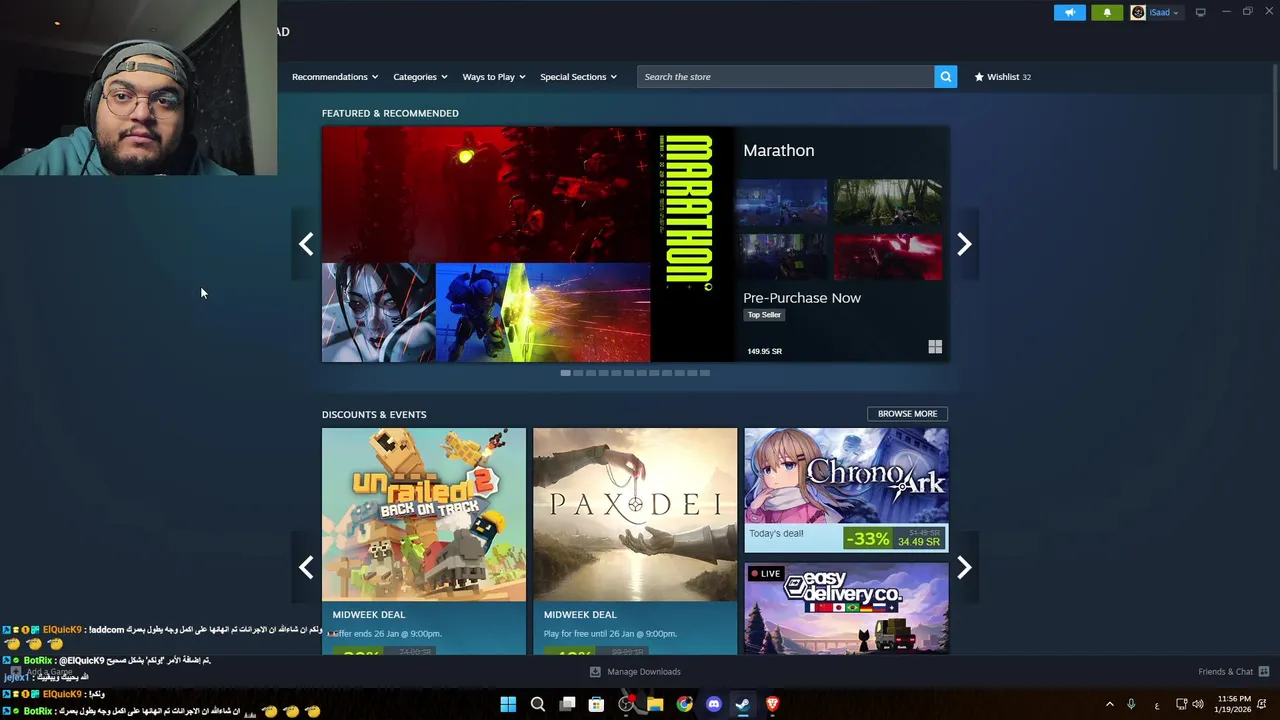Select the last carousel page dot
This screenshot has width=1280, height=720.
click(705, 373)
